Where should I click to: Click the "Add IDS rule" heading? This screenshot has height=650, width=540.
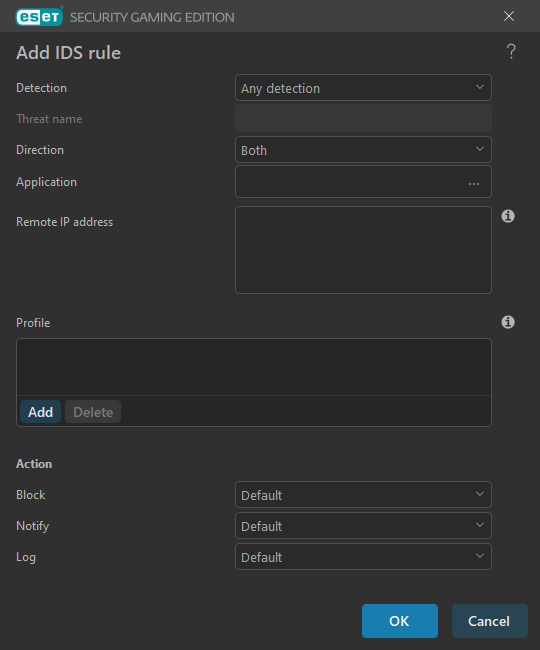pyautogui.click(x=68, y=53)
